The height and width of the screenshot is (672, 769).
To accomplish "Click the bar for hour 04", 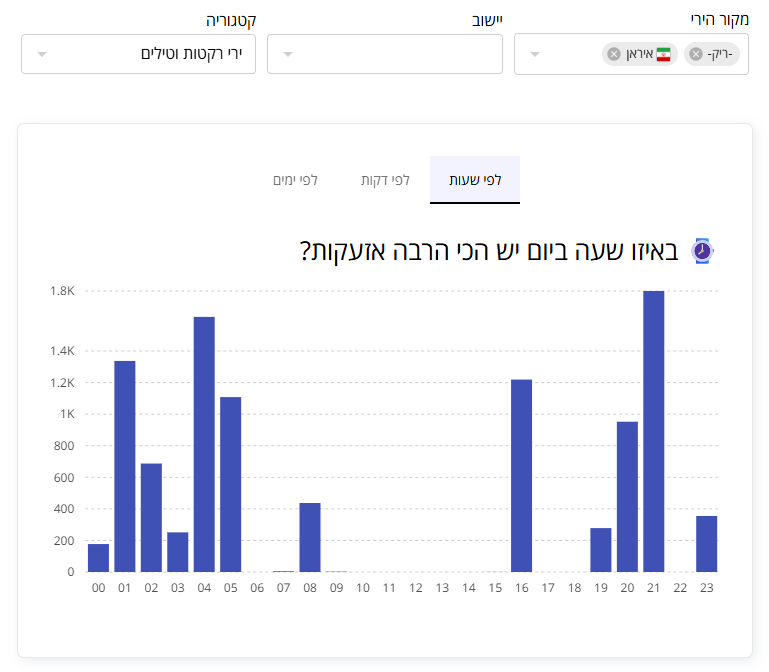I will (204, 444).
